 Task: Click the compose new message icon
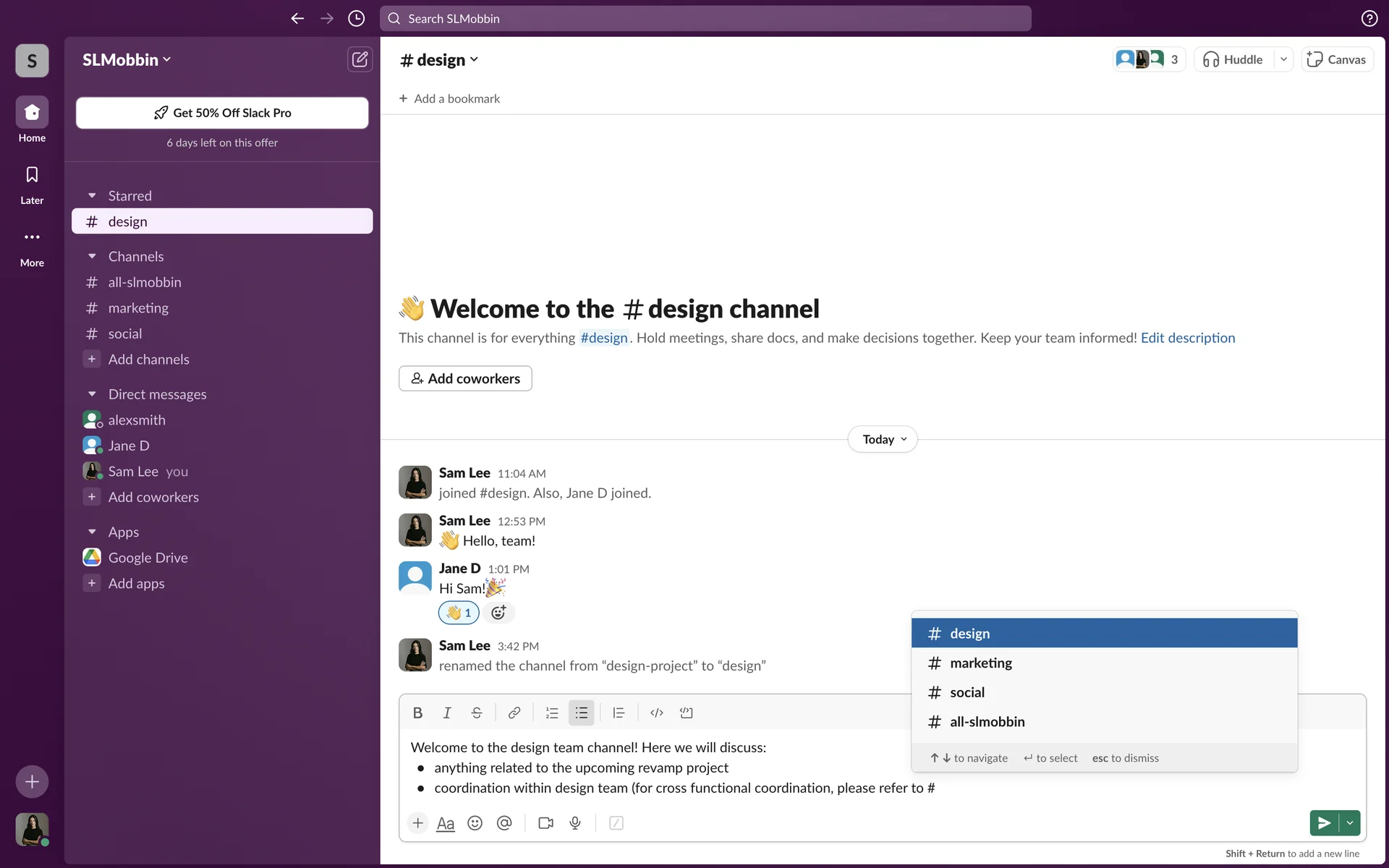click(x=360, y=59)
